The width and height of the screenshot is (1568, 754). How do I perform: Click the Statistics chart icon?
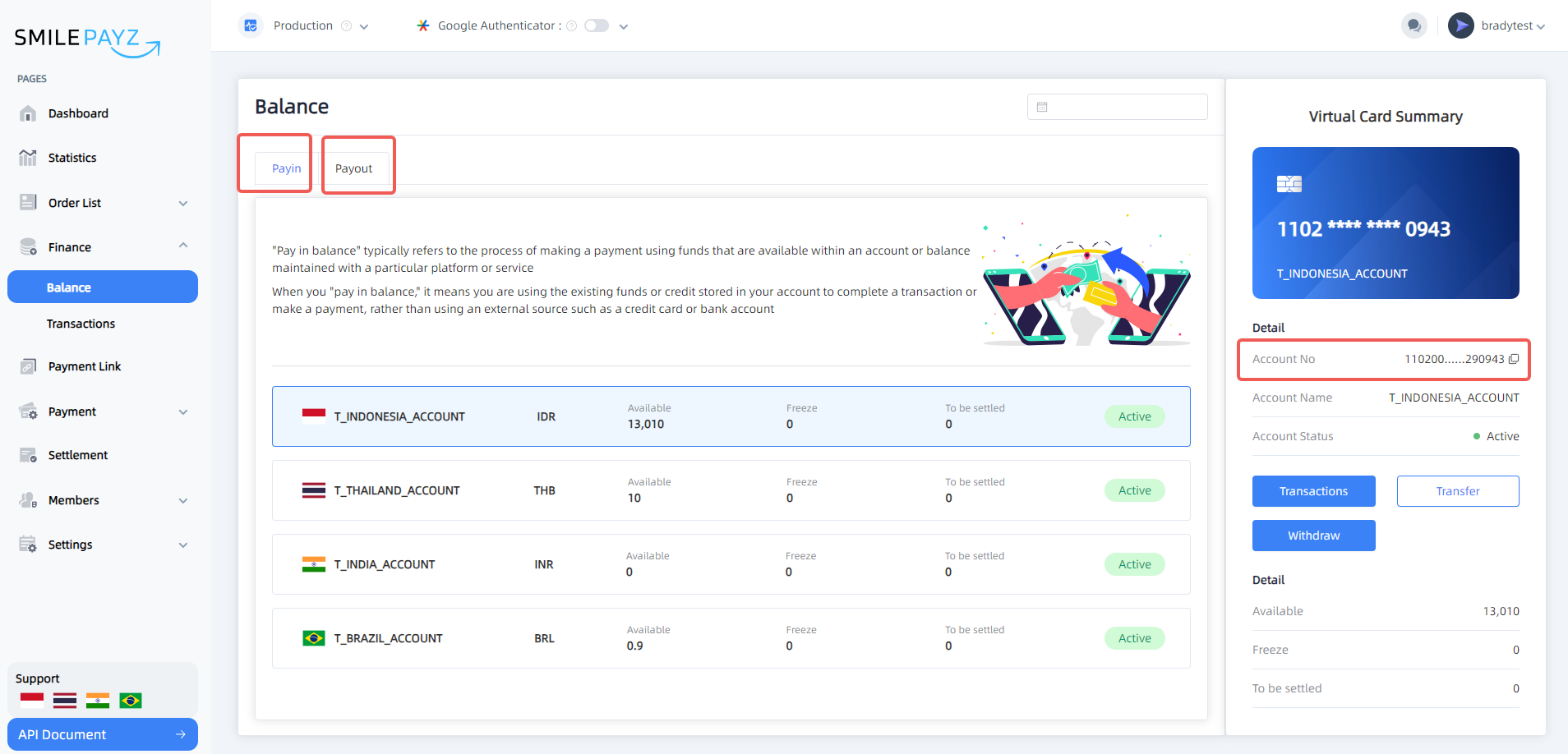point(28,158)
